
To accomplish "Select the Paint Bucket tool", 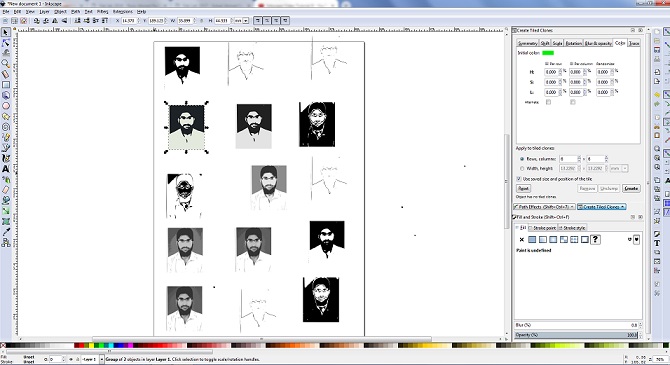I will point(6,200).
